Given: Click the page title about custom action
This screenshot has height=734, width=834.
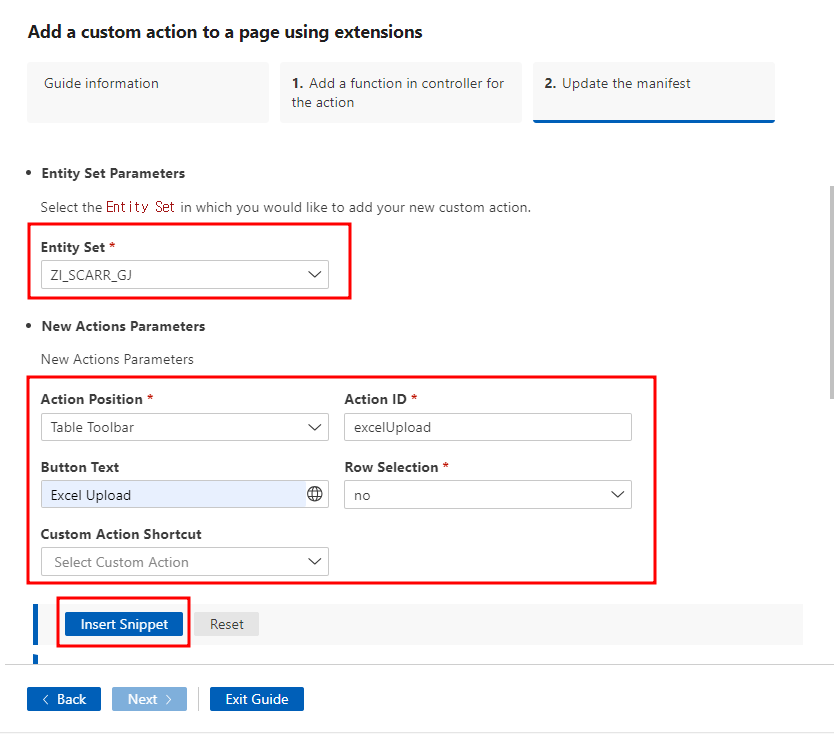Looking at the screenshot, I should click(225, 32).
